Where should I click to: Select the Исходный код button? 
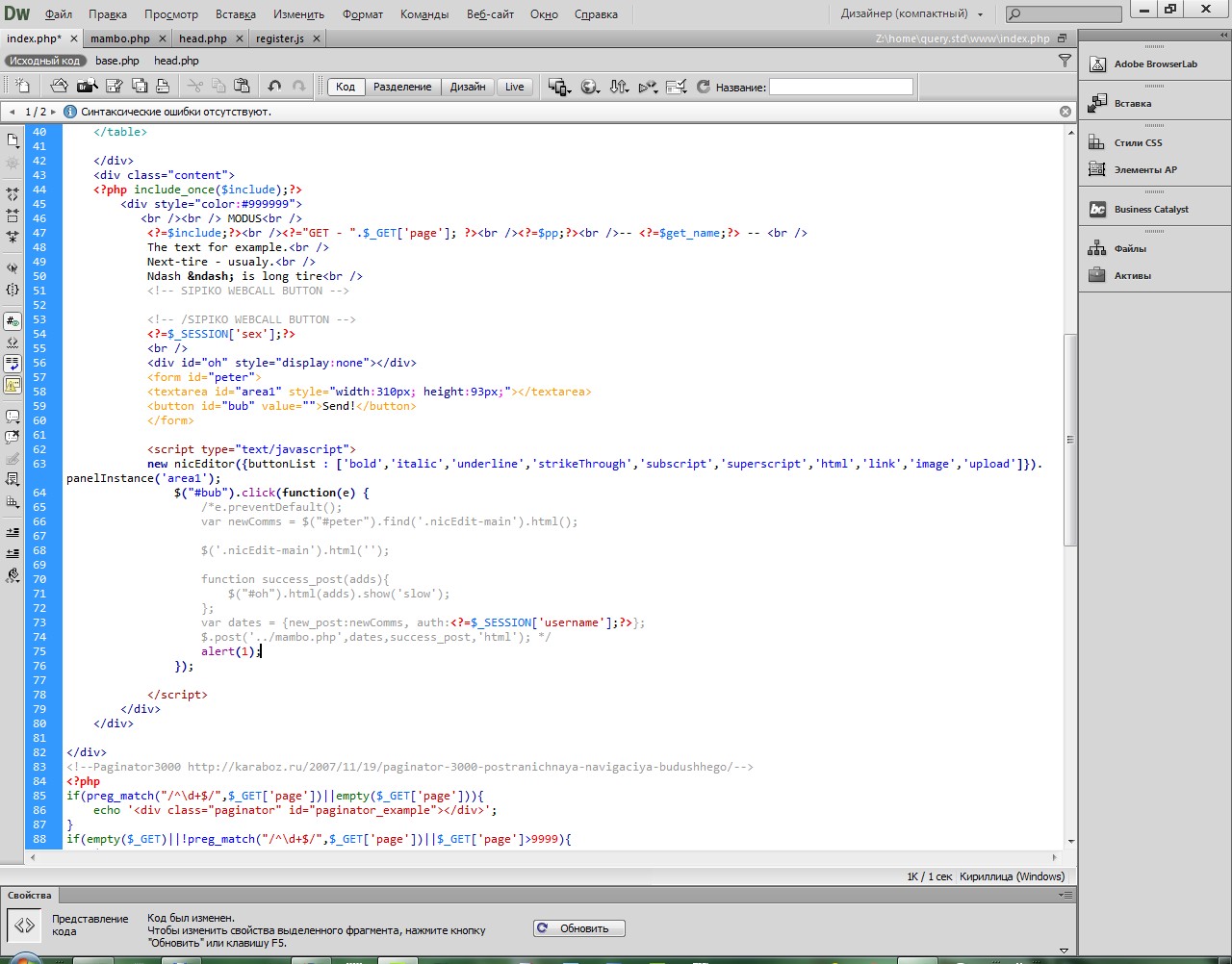[x=45, y=60]
